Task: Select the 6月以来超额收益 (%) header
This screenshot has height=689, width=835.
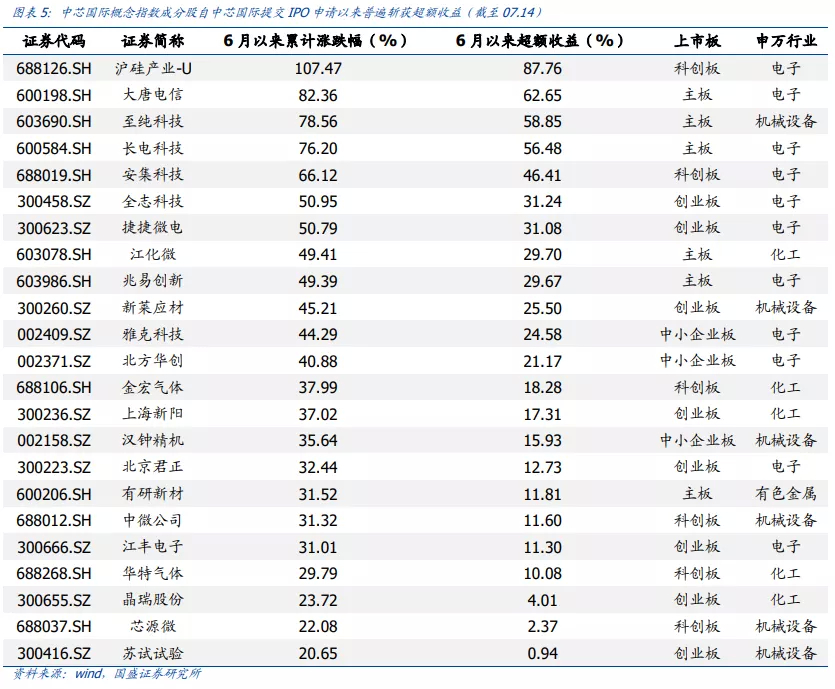Action: tap(539, 41)
